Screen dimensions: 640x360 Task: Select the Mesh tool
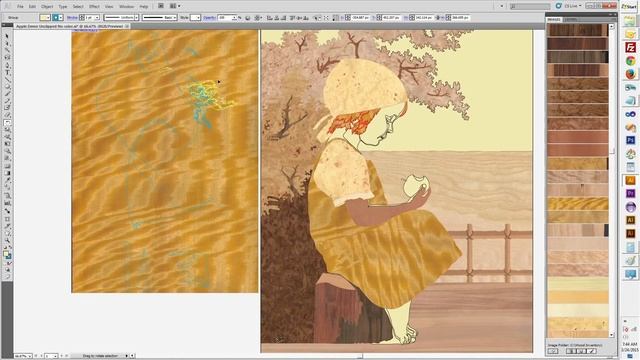click(x=7, y=166)
